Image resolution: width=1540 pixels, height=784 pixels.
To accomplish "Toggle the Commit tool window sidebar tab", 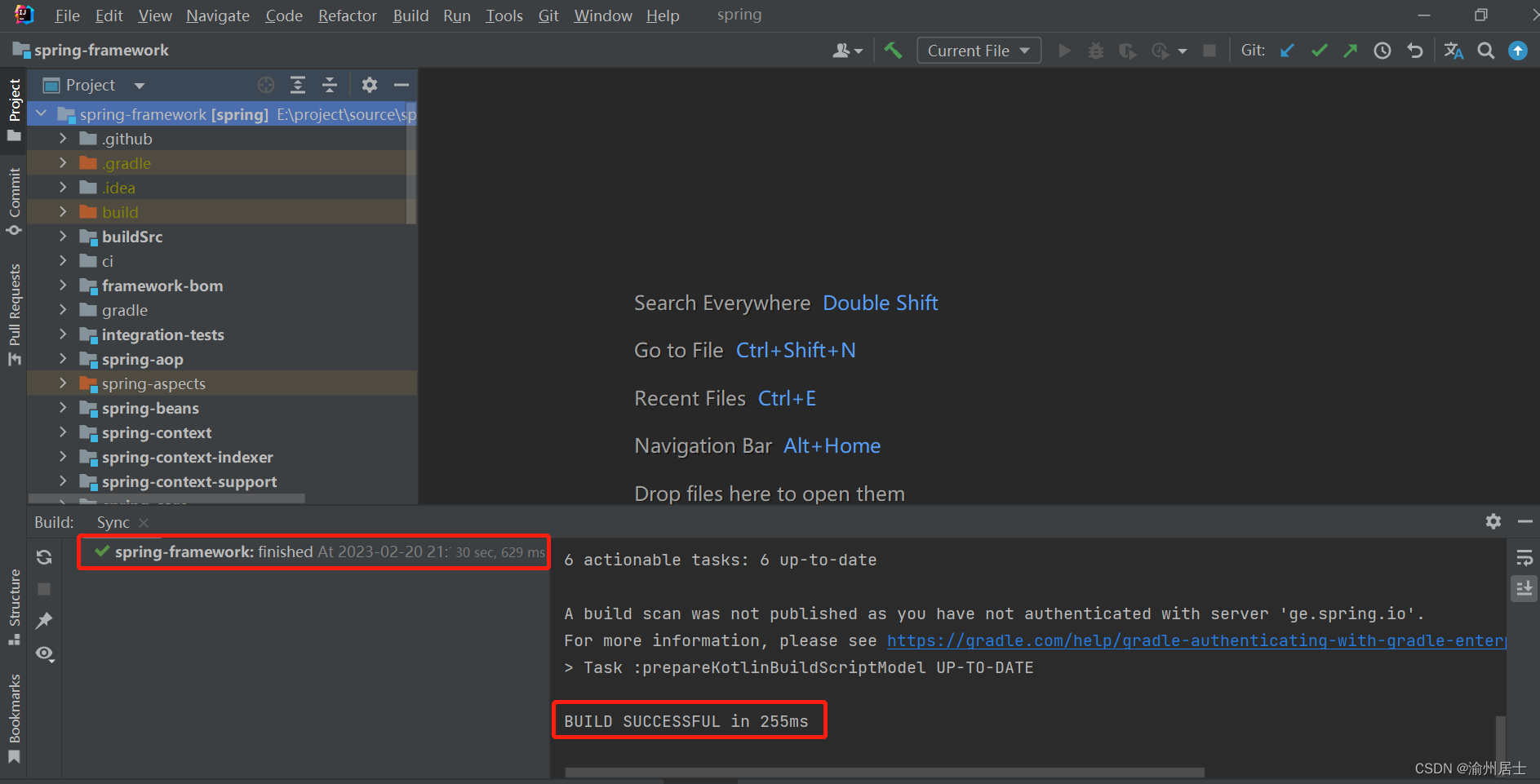I will point(14,202).
